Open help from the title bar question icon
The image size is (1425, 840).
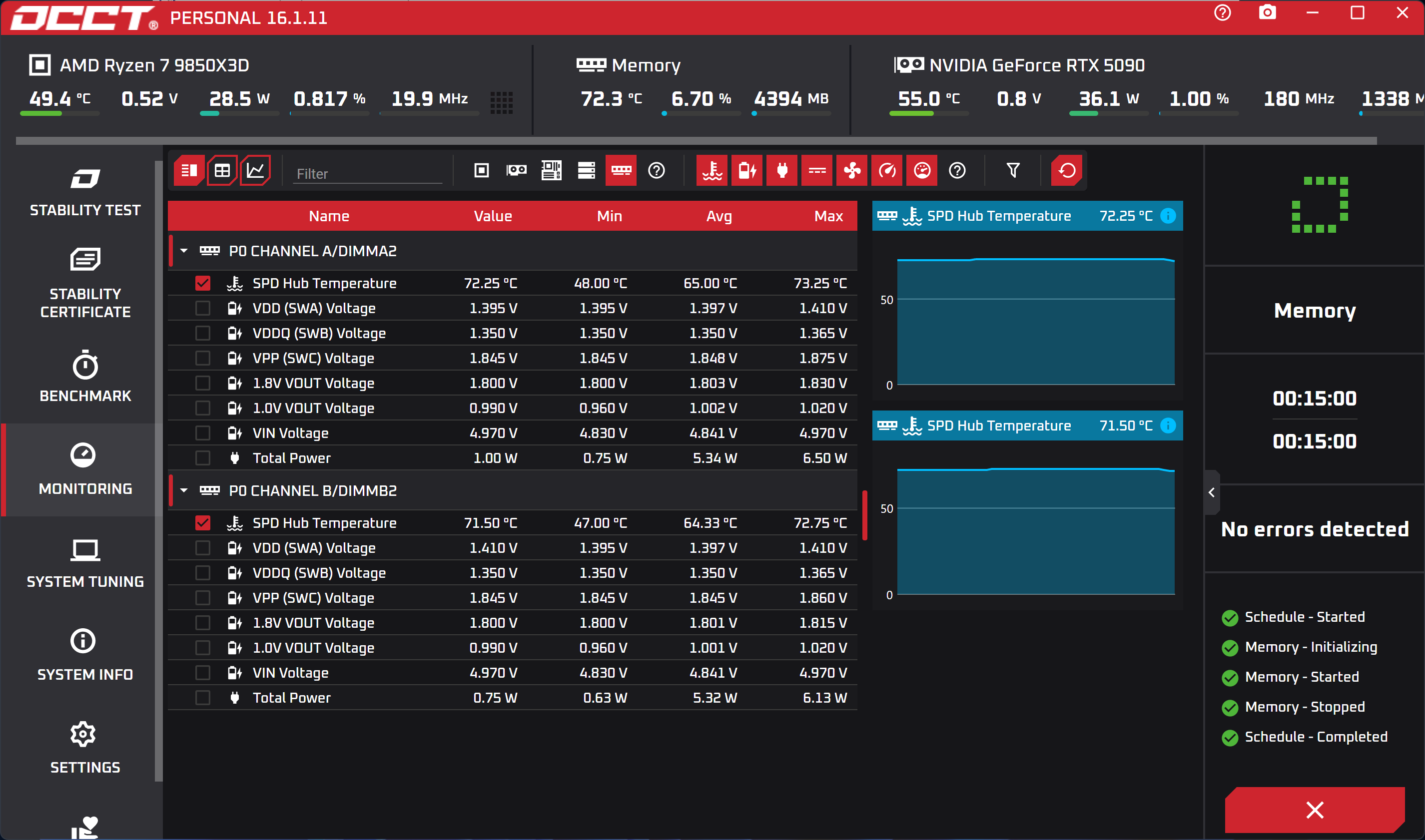[1223, 12]
